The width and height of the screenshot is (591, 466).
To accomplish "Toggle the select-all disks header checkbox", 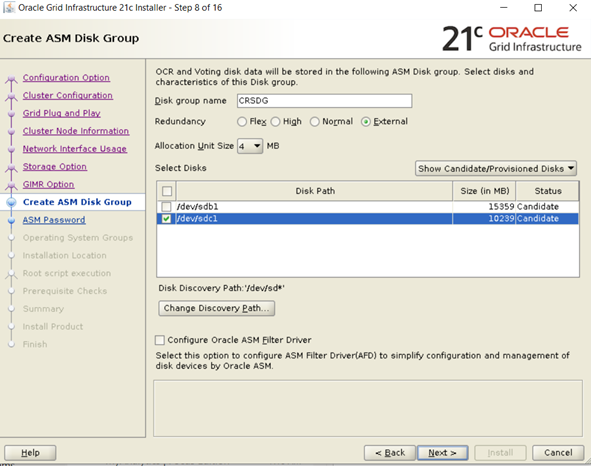I will [x=167, y=191].
